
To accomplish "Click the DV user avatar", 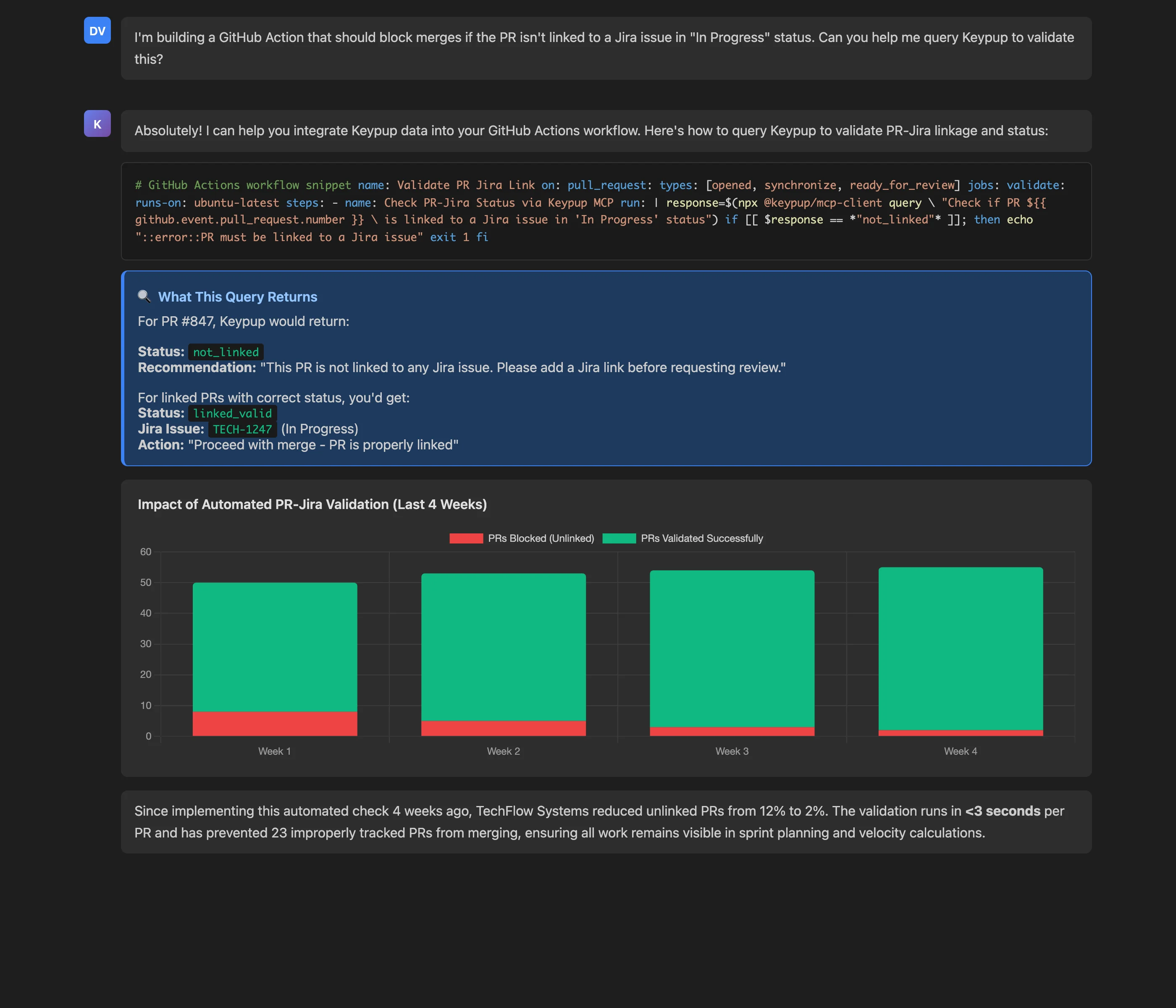I will tap(97, 31).
